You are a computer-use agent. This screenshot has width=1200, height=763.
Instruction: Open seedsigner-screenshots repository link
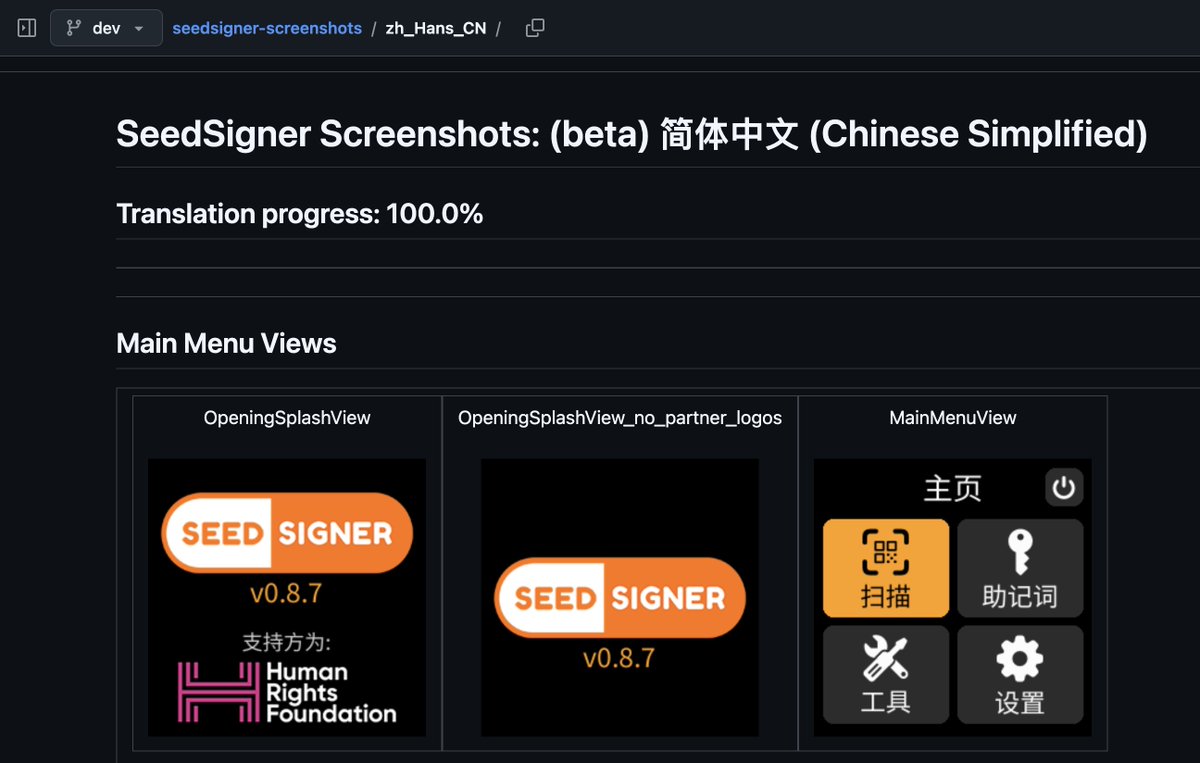267,28
